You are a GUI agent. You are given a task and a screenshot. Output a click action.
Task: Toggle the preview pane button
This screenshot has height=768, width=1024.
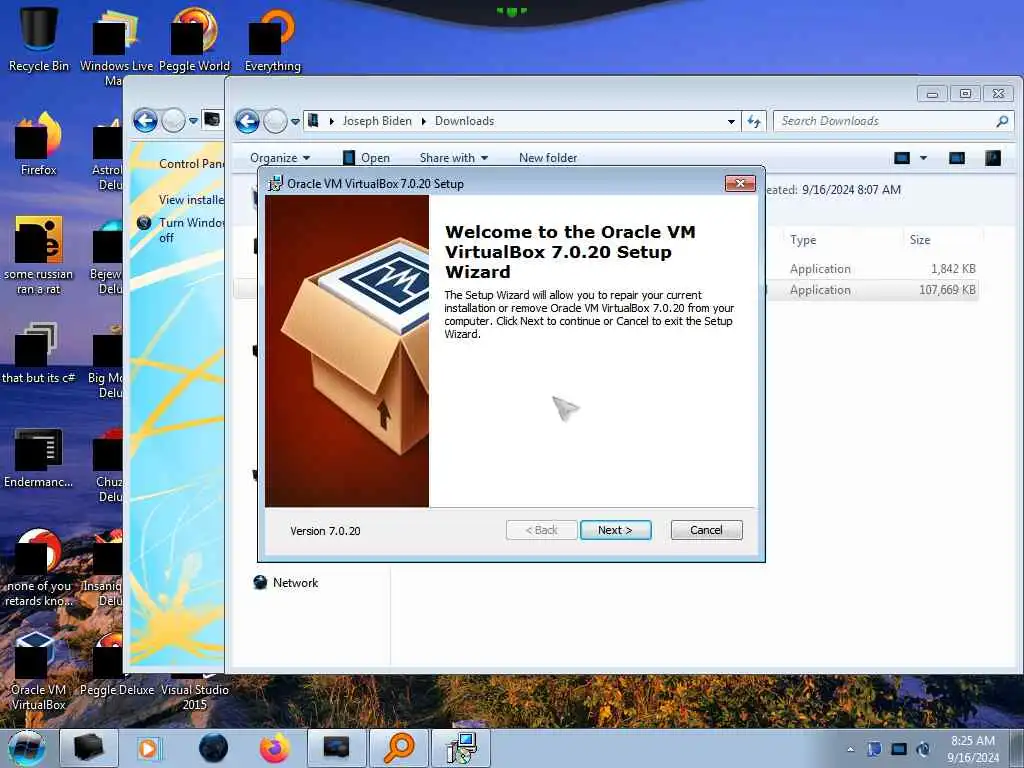957,158
